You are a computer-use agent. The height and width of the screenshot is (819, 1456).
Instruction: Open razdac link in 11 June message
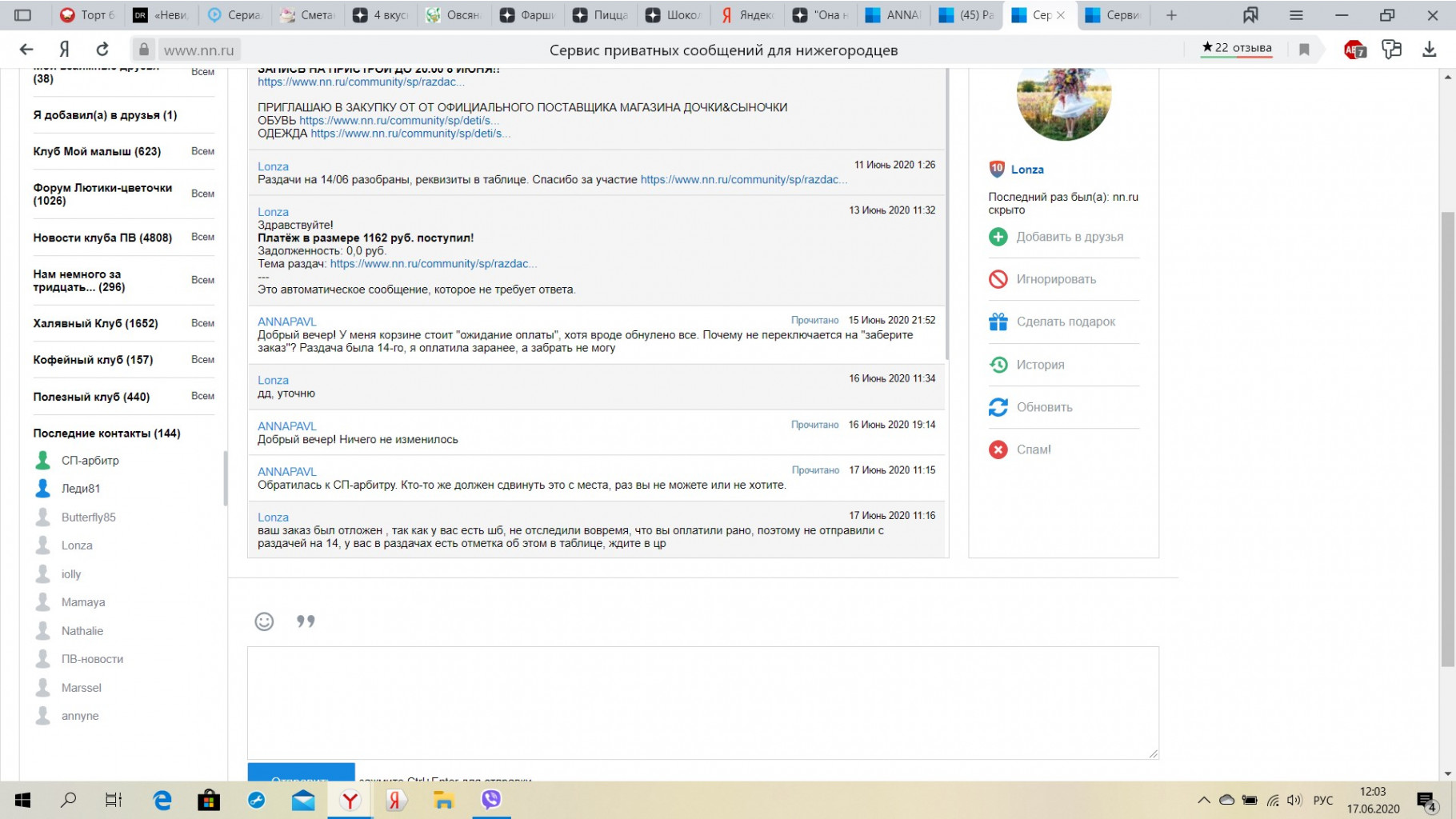(744, 179)
